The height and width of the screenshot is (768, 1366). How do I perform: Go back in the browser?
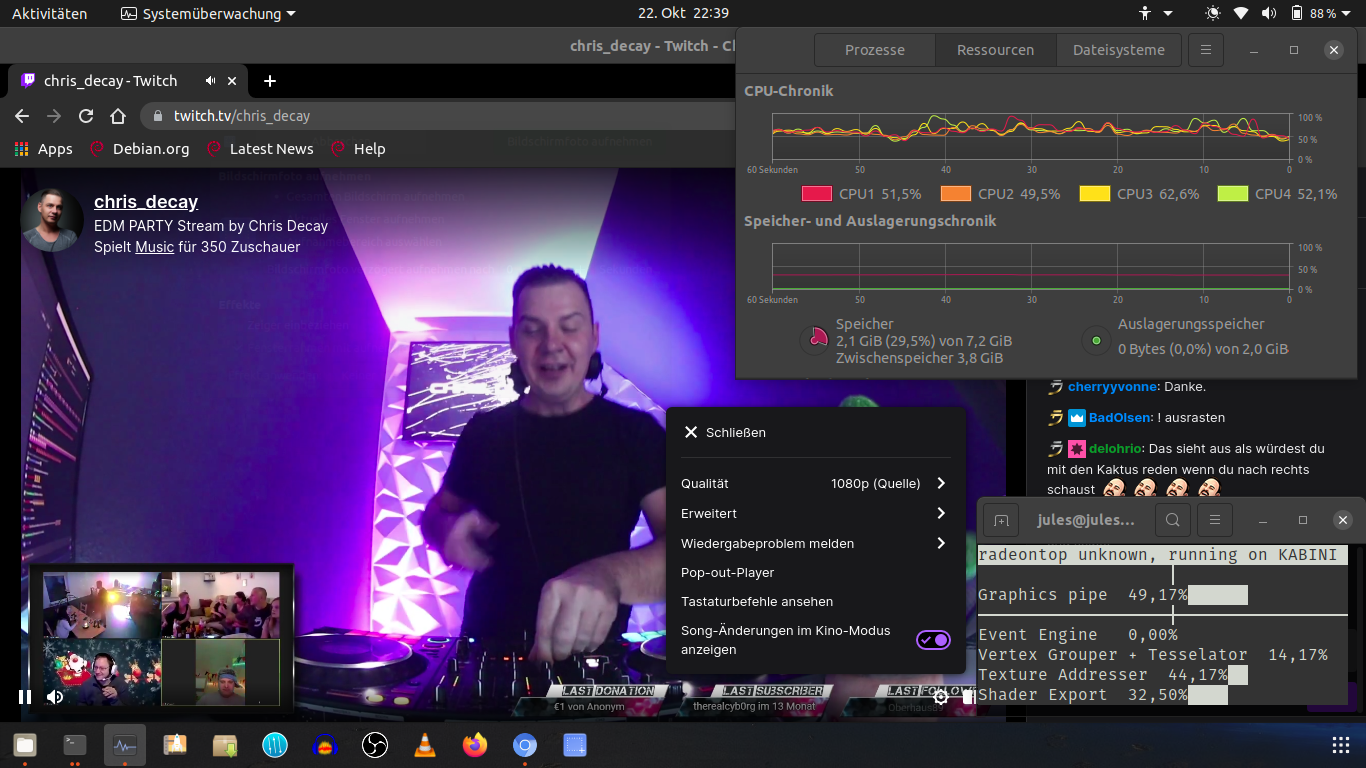(x=22, y=116)
